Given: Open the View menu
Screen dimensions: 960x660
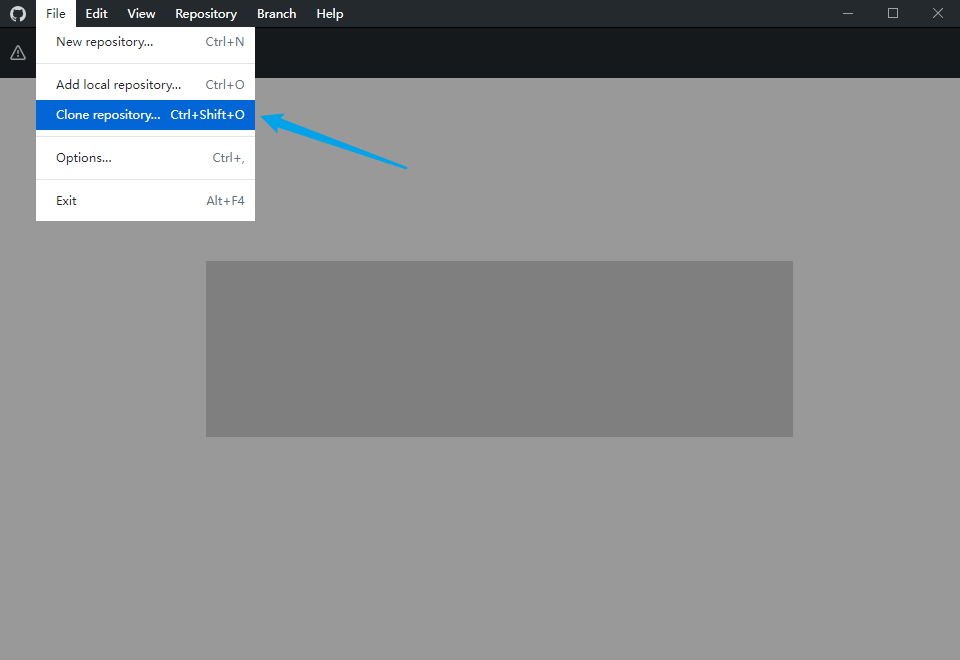Looking at the screenshot, I should pos(141,14).
